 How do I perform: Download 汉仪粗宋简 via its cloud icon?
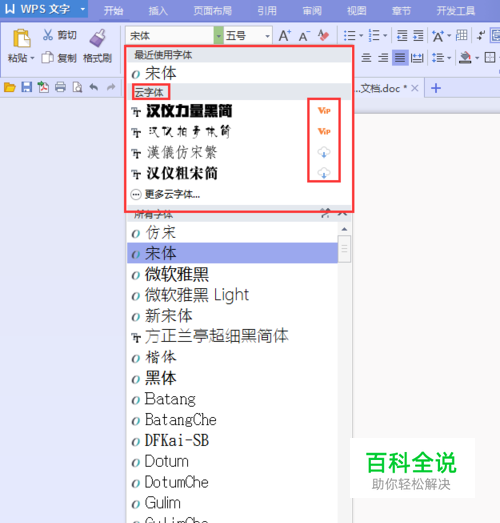[324, 173]
